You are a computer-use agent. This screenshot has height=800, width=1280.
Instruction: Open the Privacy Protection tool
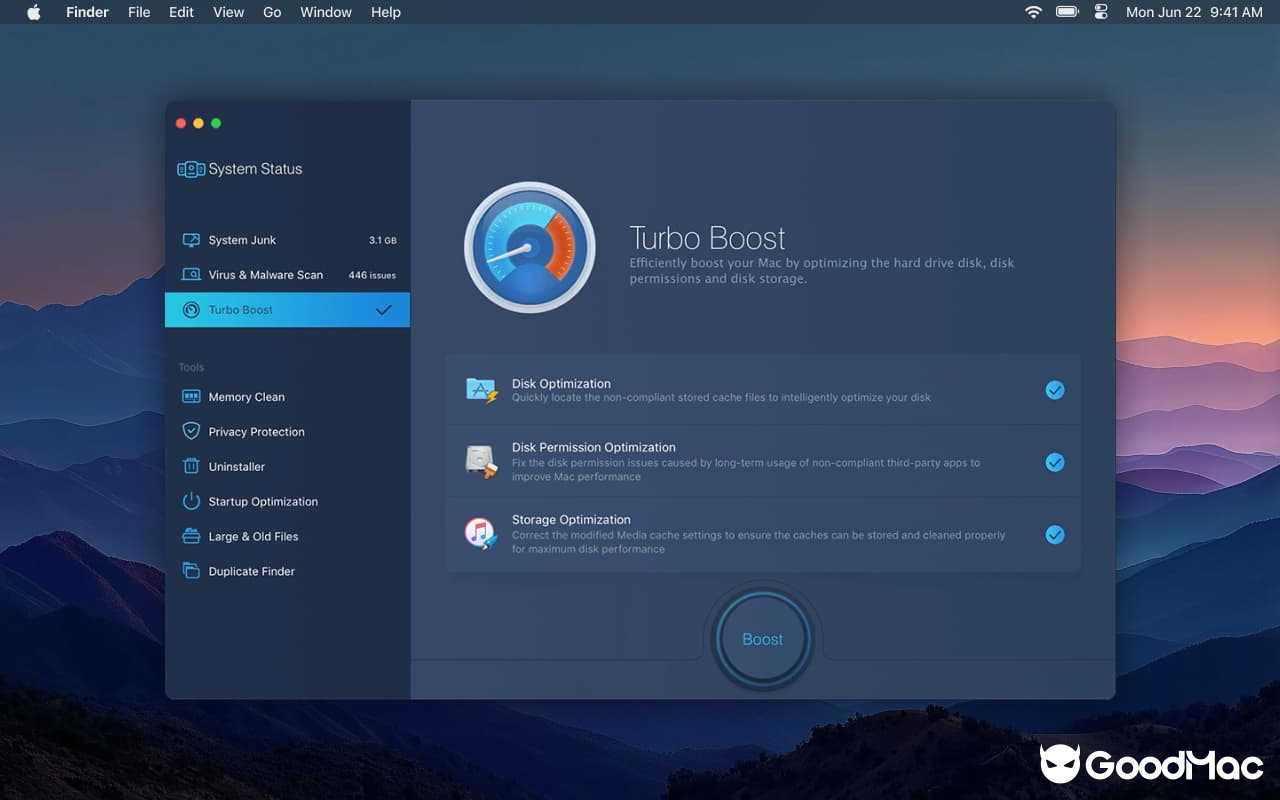pos(288,432)
